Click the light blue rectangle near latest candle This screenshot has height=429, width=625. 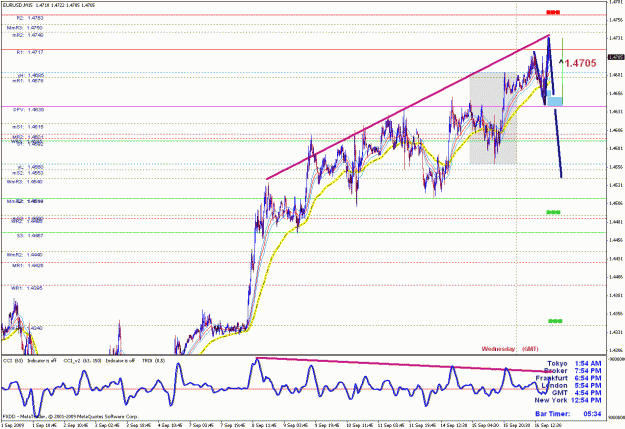click(555, 101)
